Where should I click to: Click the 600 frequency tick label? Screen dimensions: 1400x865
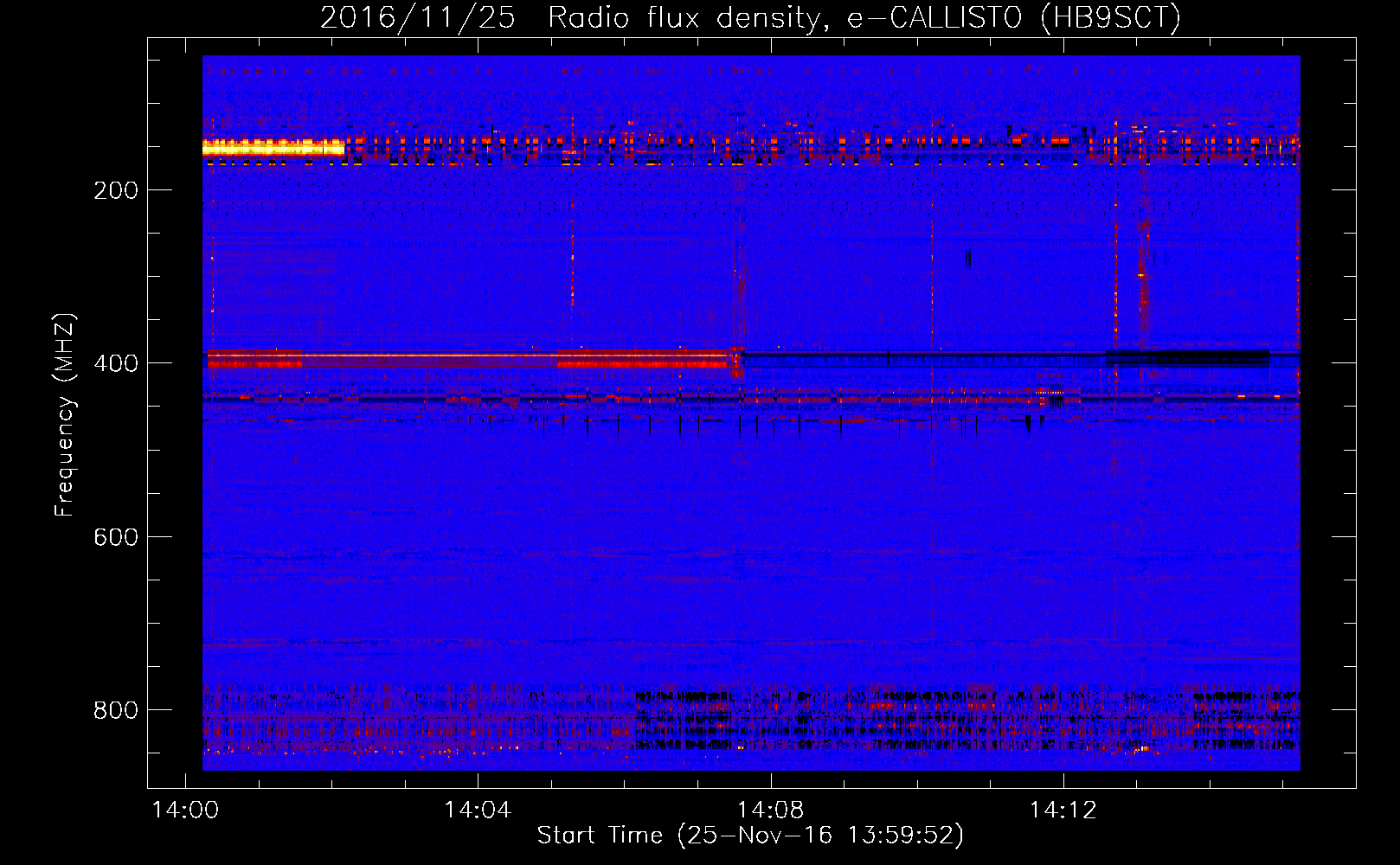(116, 537)
